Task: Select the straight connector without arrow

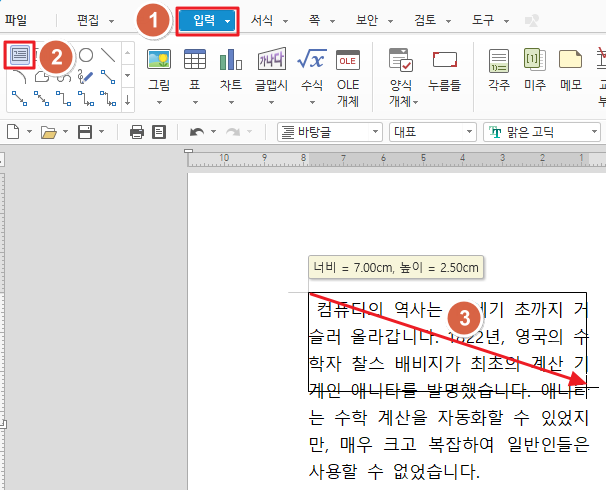Action: coord(108,77)
